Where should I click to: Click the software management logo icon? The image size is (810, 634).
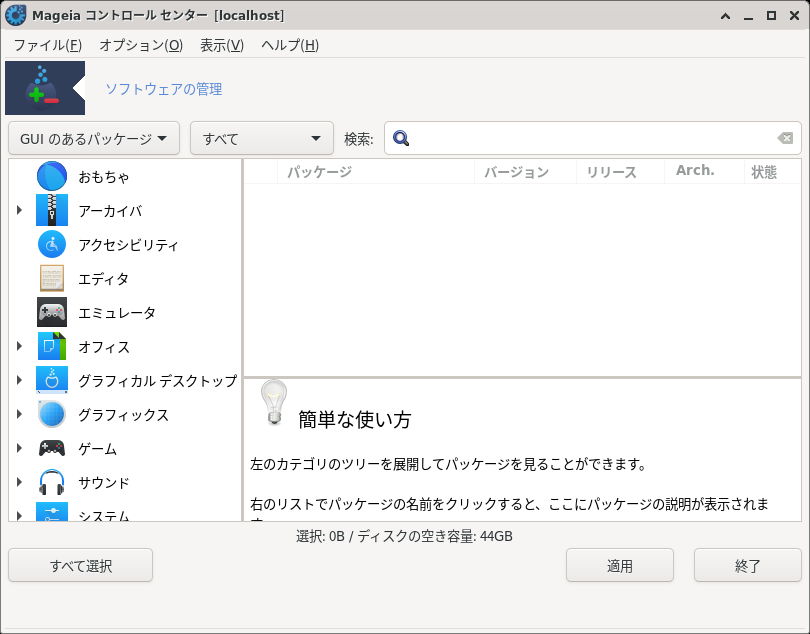point(45,88)
